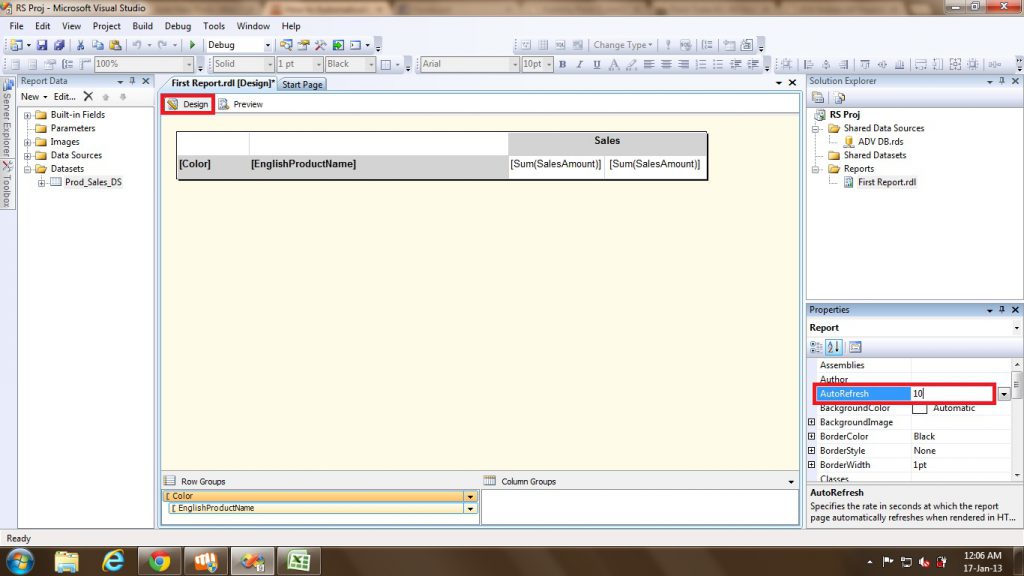Click the Save icon in the toolbar
Screen dimensions: 1024x576
tap(44, 45)
